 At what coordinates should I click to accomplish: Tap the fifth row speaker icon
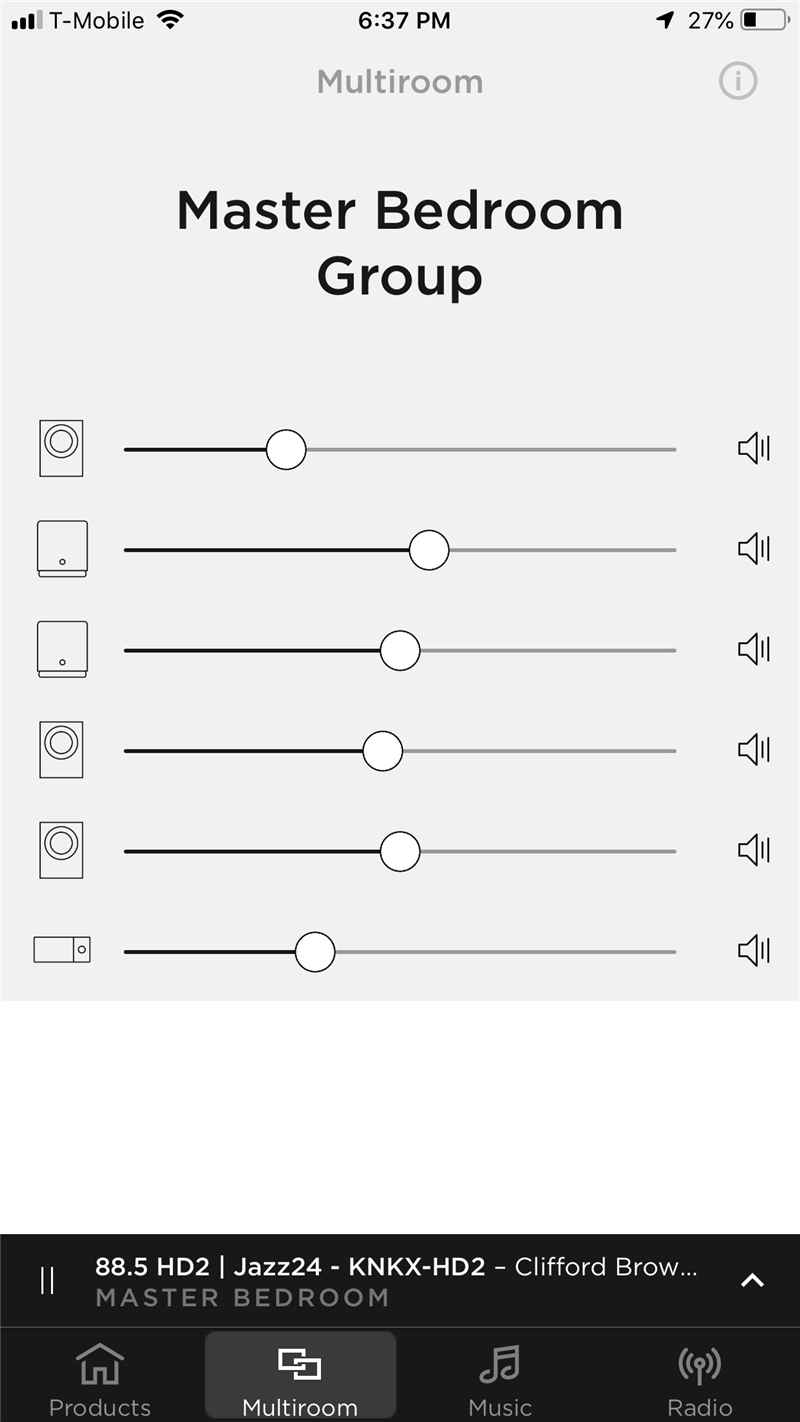pos(61,850)
